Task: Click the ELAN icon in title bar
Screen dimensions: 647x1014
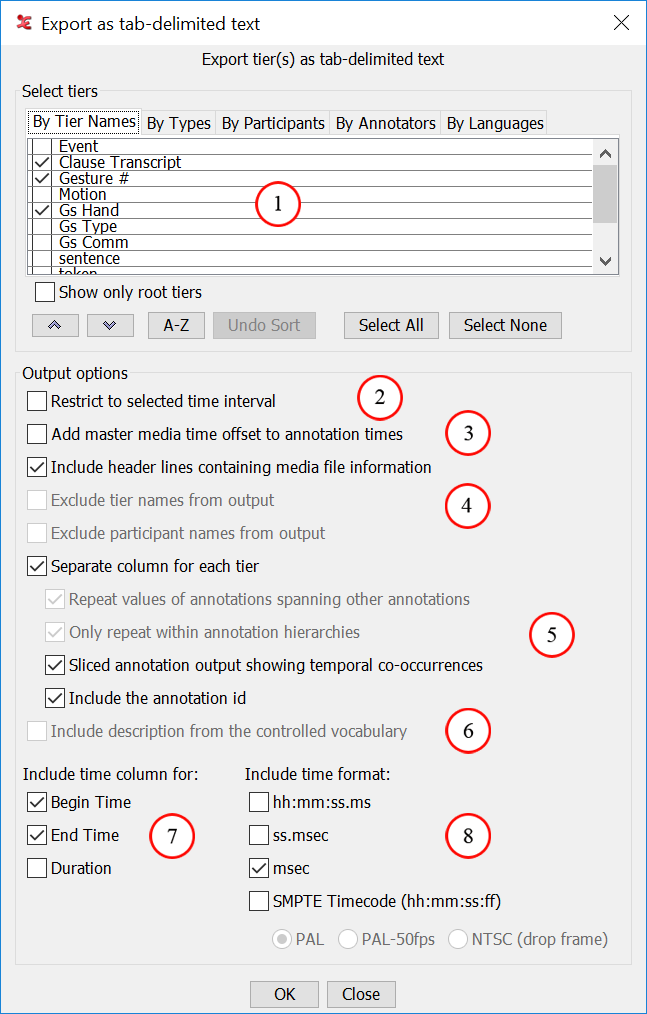Action: 20,22
